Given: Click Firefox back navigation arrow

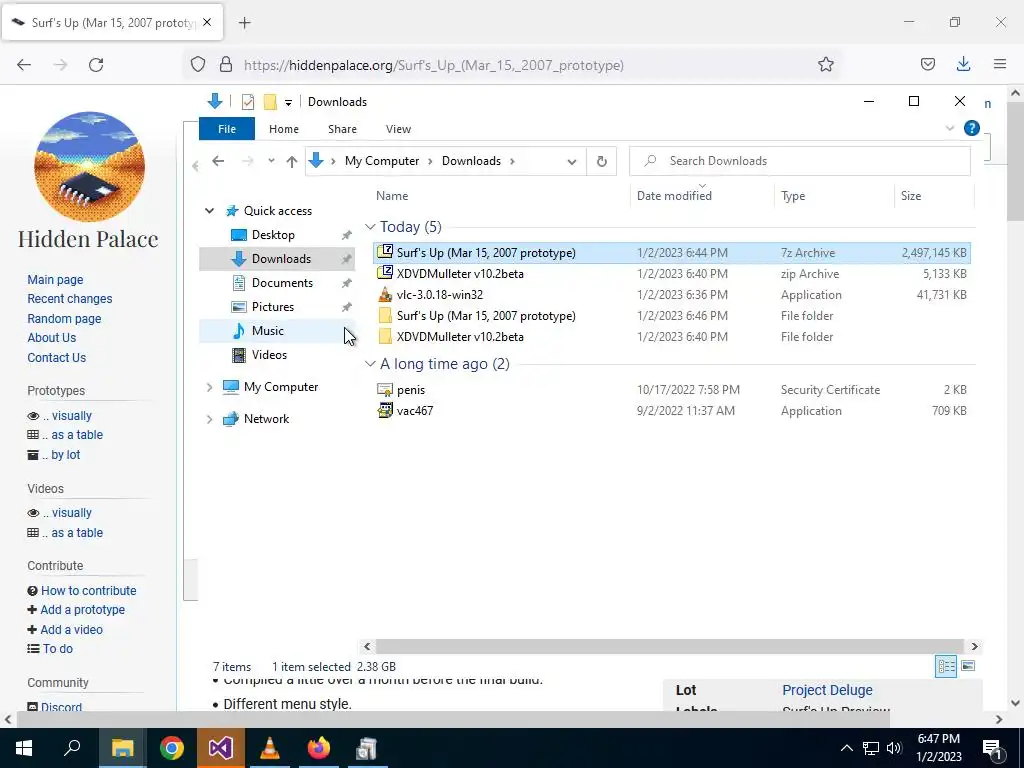Looking at the screenshot, I should [24, 65].
